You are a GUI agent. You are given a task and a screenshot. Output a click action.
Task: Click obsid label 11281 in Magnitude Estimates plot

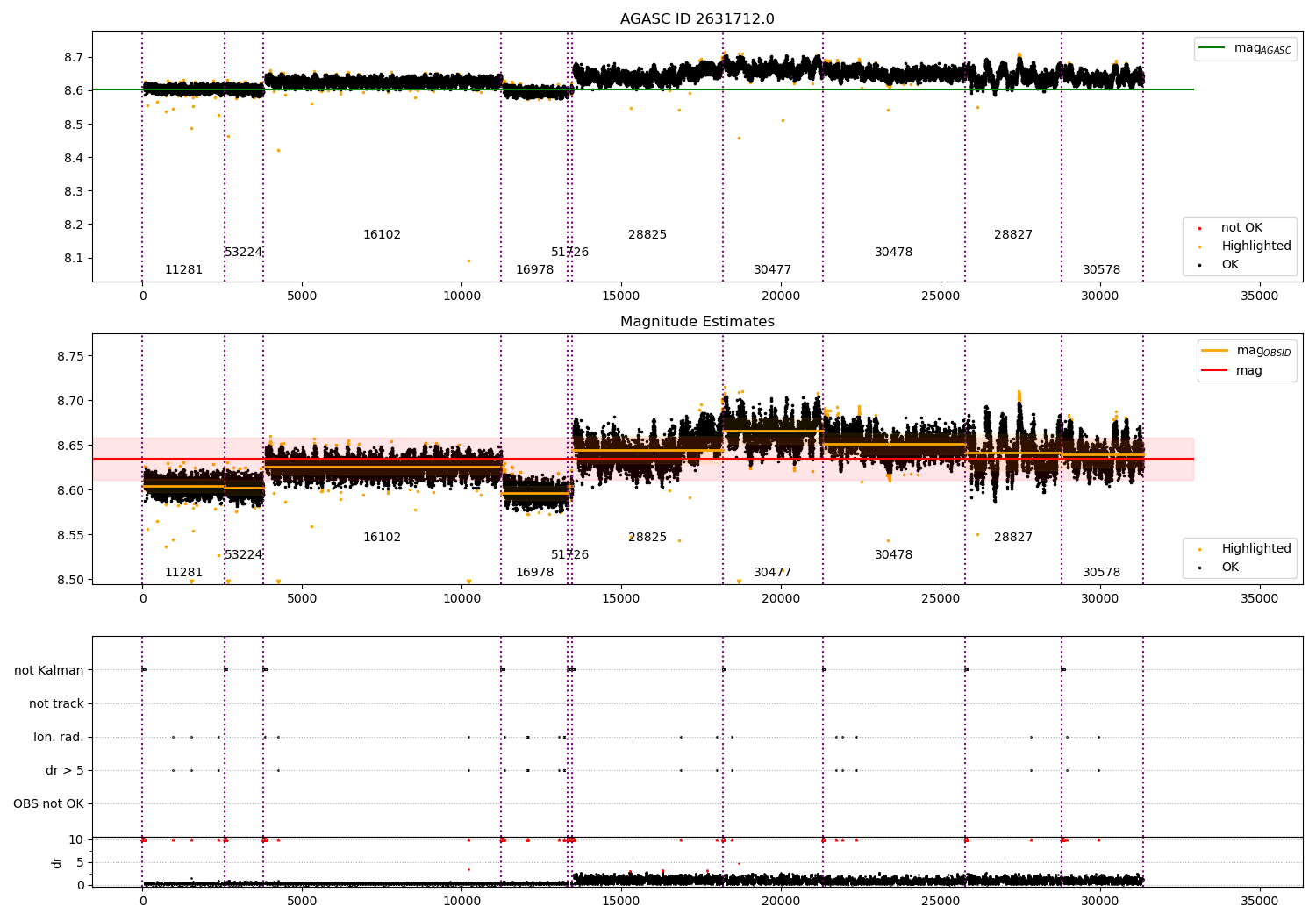[184, 573]
